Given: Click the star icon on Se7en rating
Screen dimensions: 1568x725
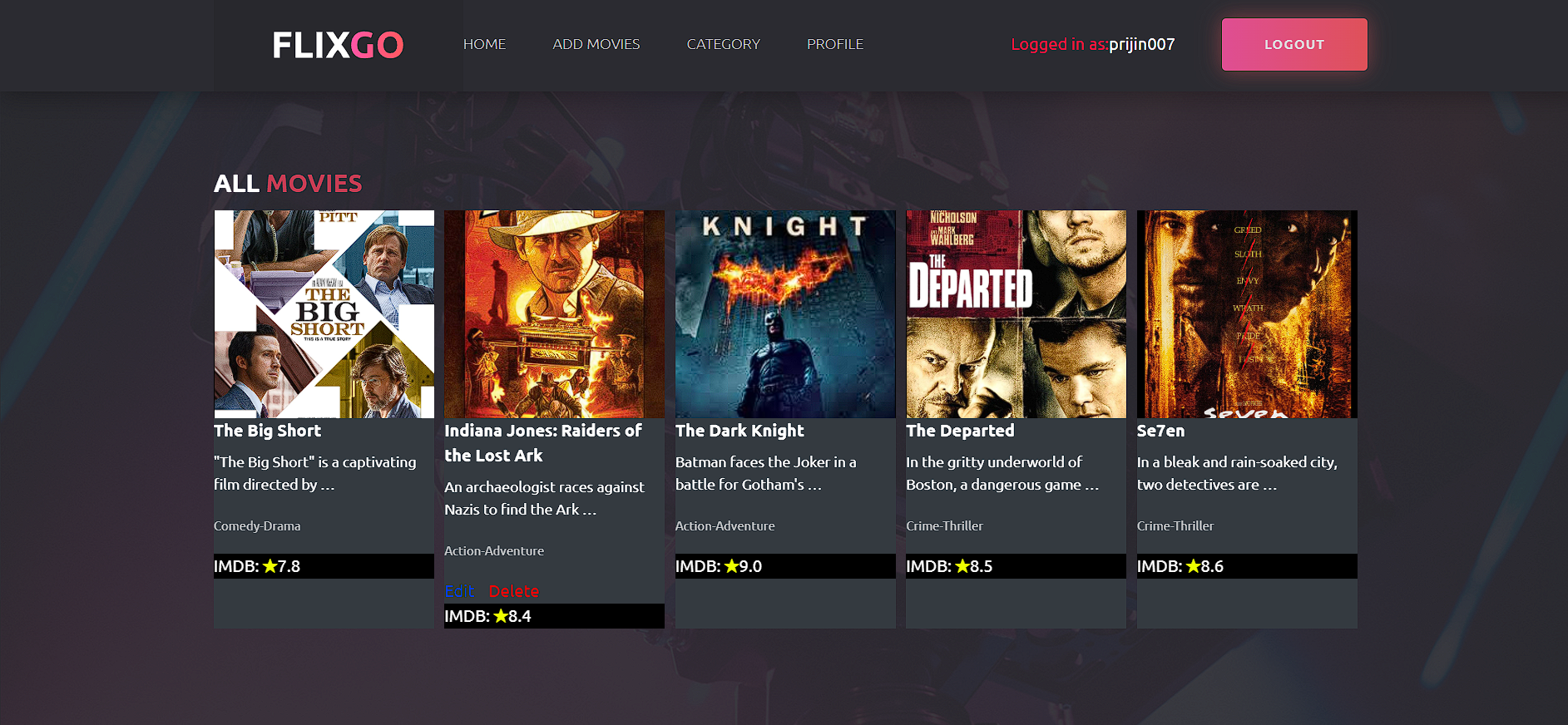Looking at the screenshot, I should [1193, 566].
